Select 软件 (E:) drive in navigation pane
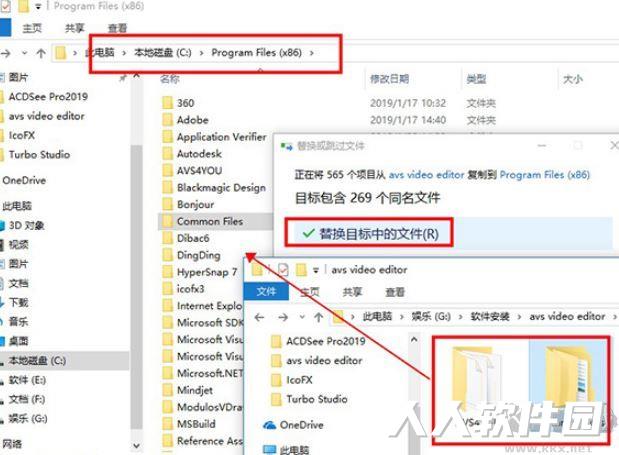619x455 pixels. 27,380
